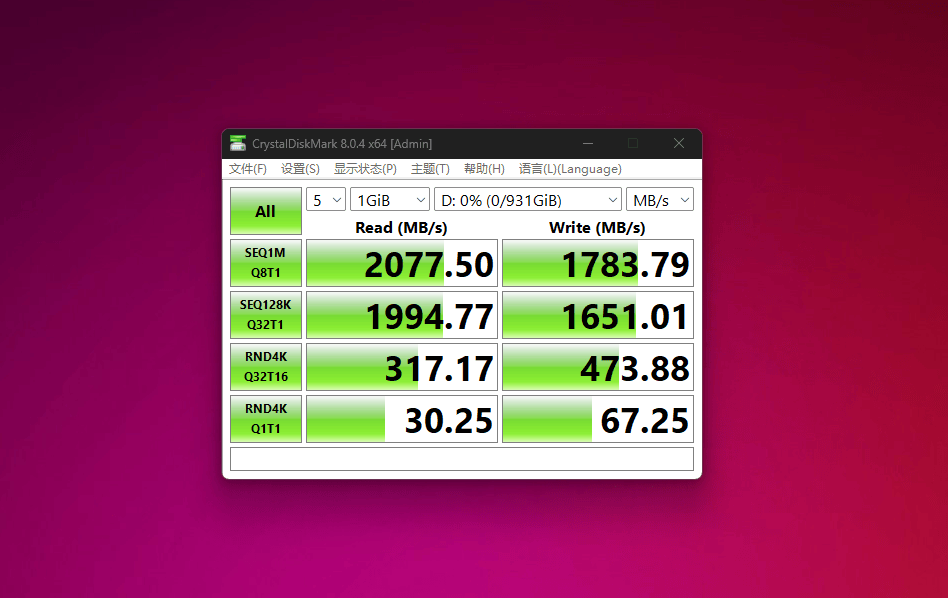Screen dimensions: 948x598
Task: Open the MB/s unit dropdown
Action: pyautogui.click(x=660, y=200)
